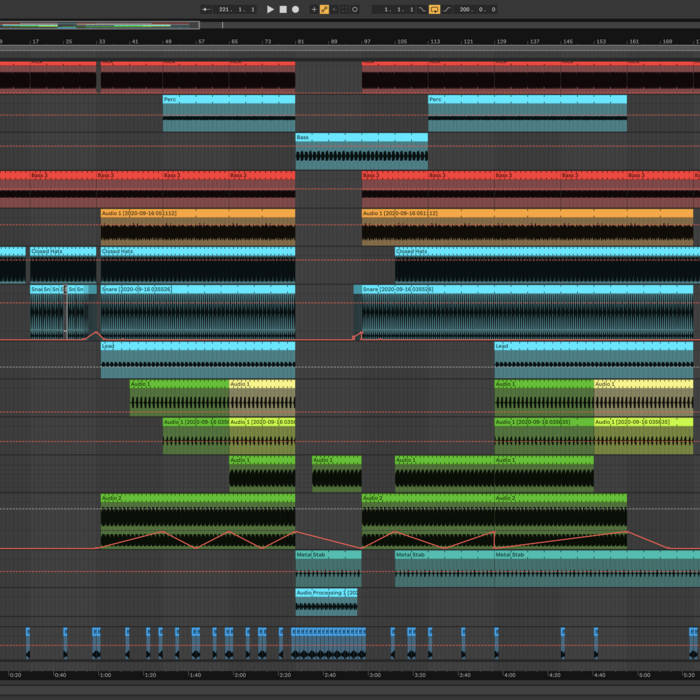Select the Audio Processing clip

tap(327, 593)
